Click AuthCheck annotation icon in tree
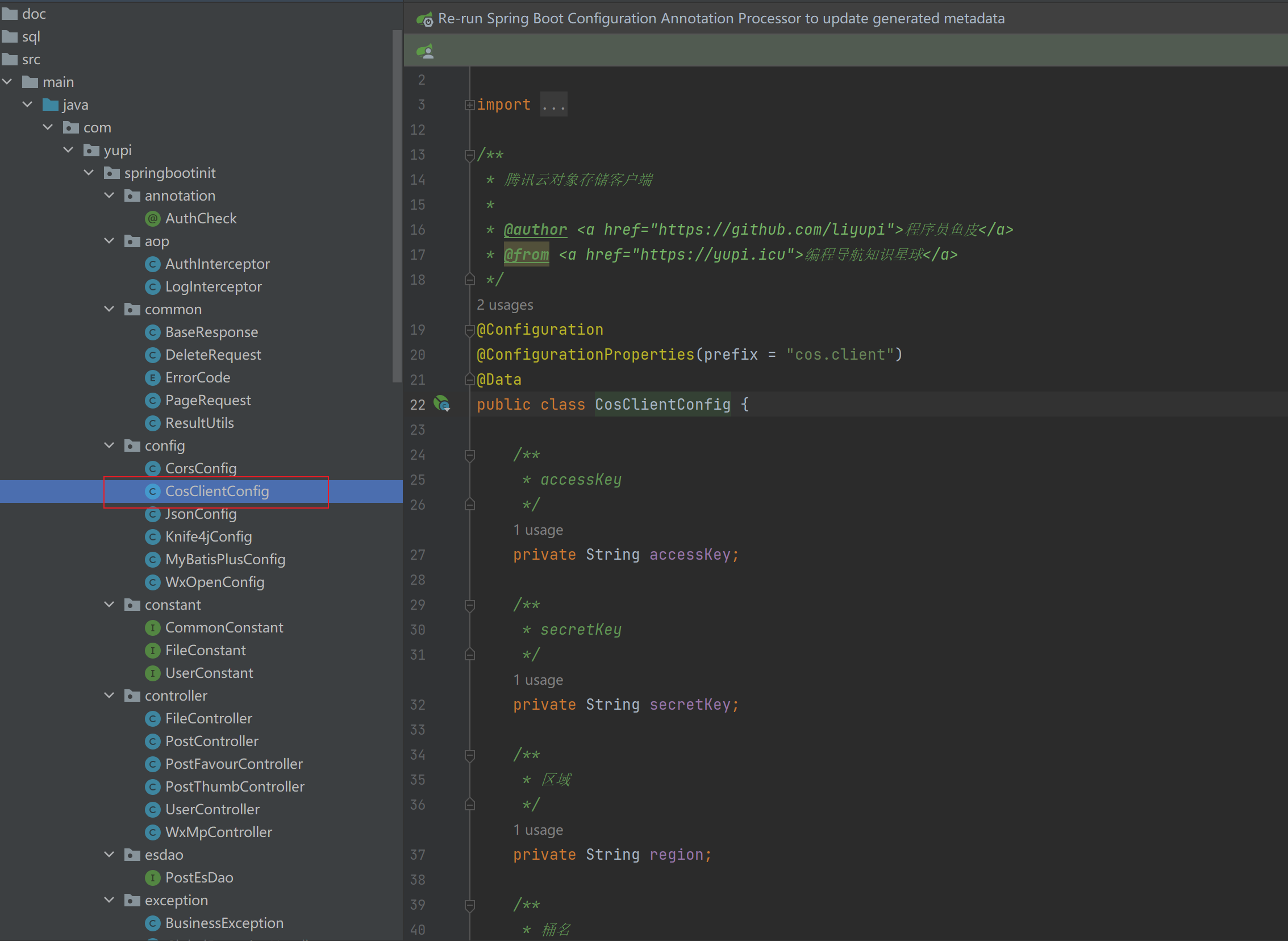 (x=152, y=219)
